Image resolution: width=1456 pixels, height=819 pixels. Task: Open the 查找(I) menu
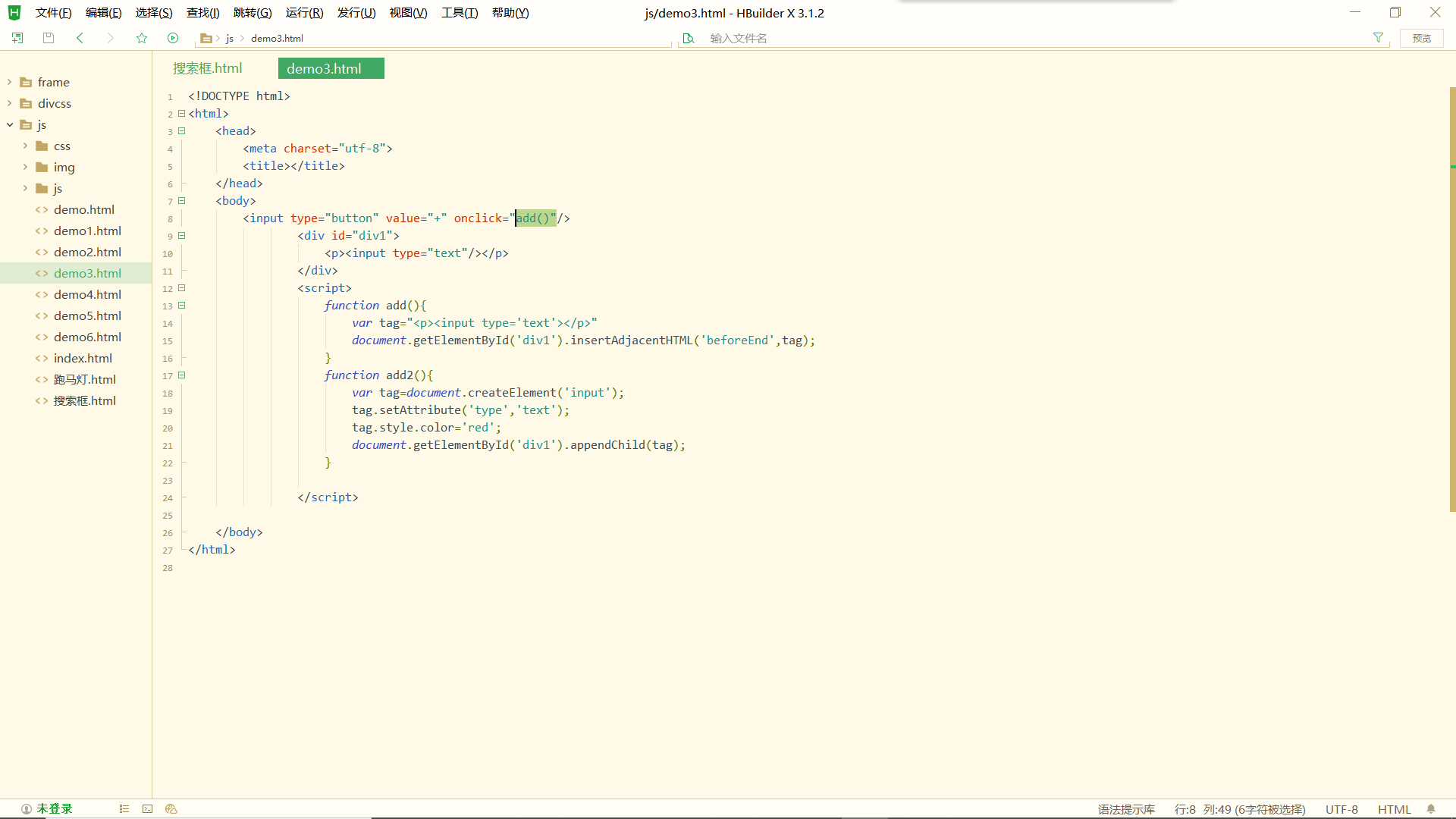pos(203,13)
